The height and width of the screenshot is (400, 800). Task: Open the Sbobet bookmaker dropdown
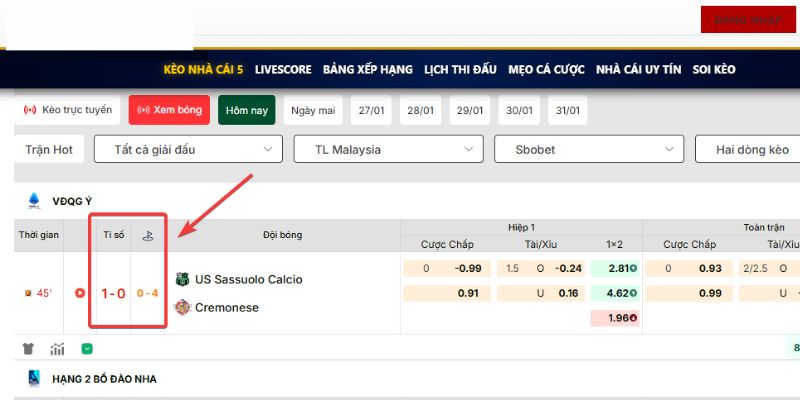click(588, 150)
